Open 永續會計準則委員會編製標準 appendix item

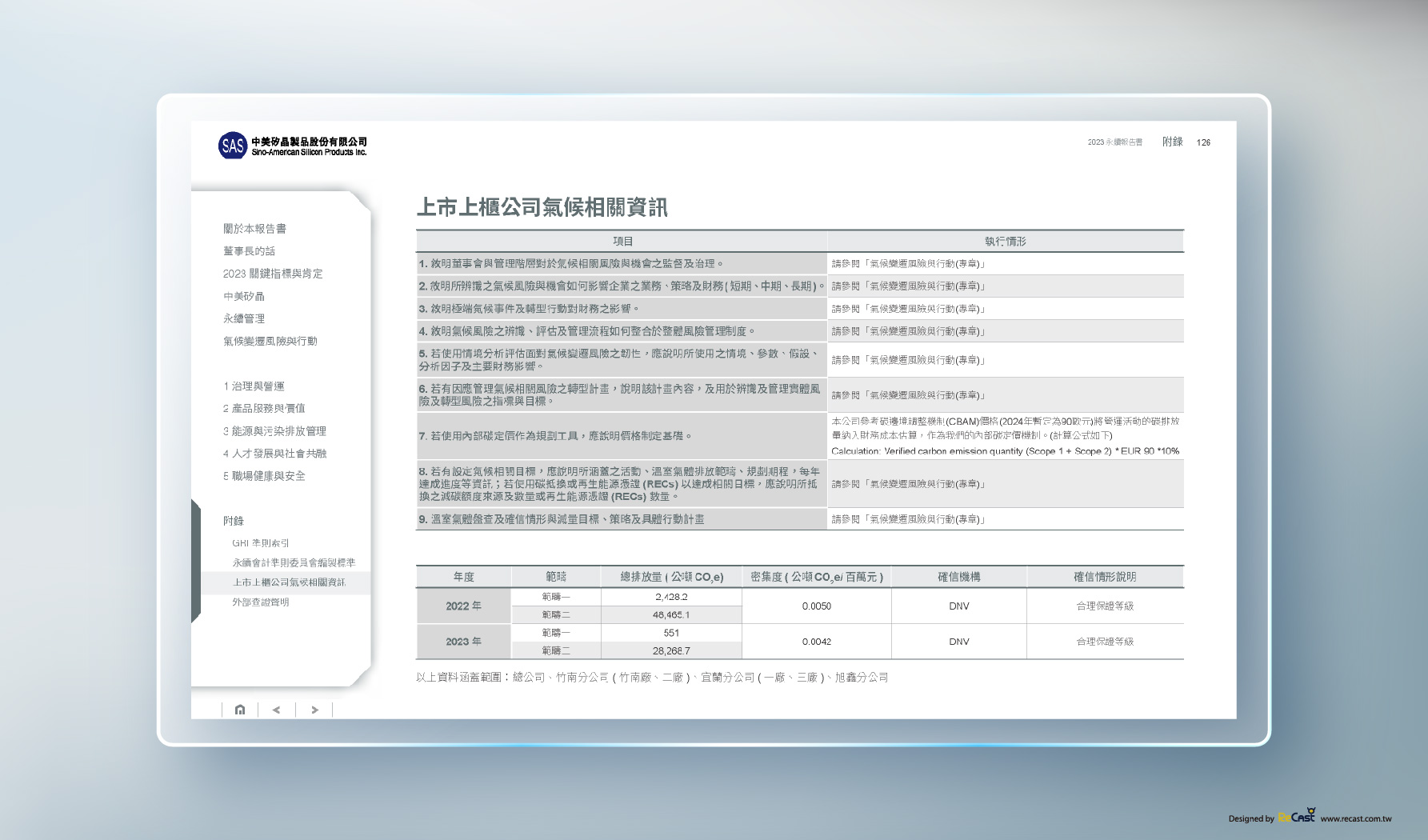click(294, 563)
